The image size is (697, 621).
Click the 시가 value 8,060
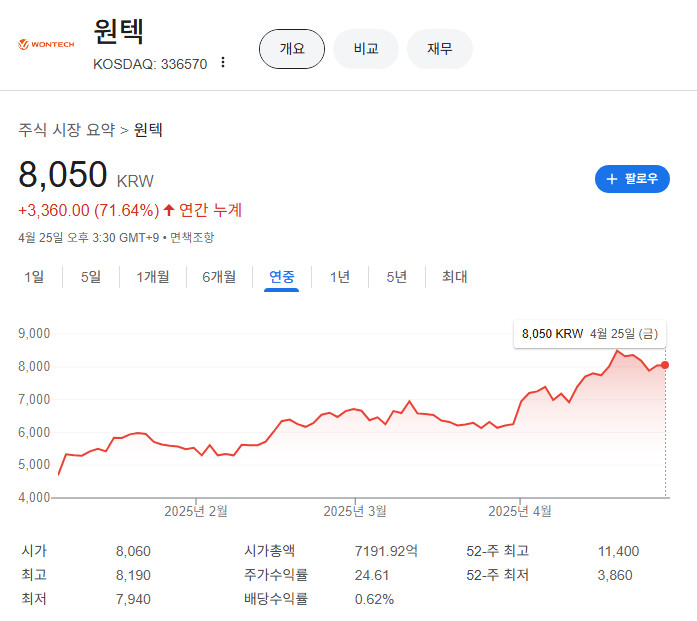point(133,551)
